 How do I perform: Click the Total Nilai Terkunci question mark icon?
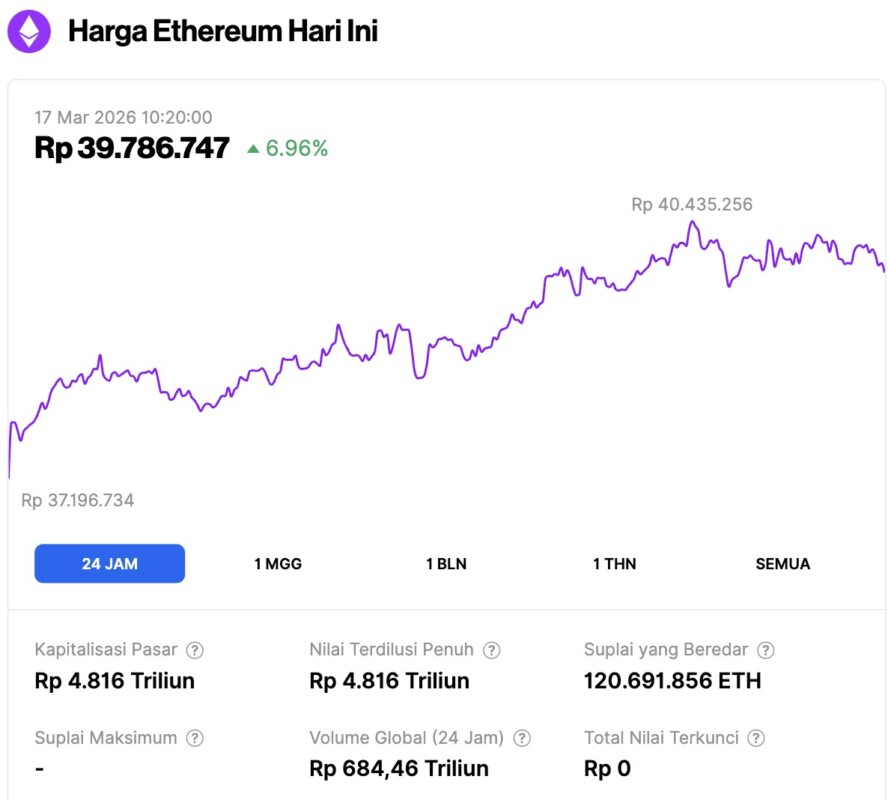pyautogui.click(x=756, y=738)
